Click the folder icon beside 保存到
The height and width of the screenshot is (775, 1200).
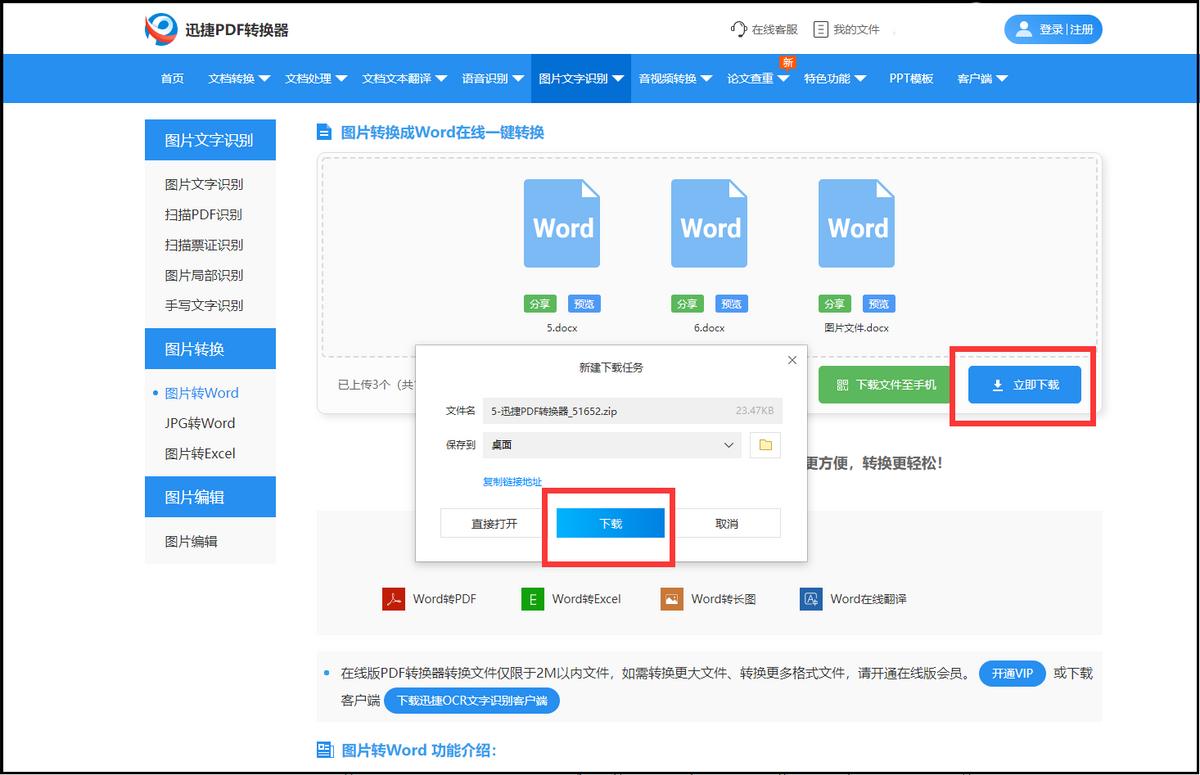click(765, 444)
